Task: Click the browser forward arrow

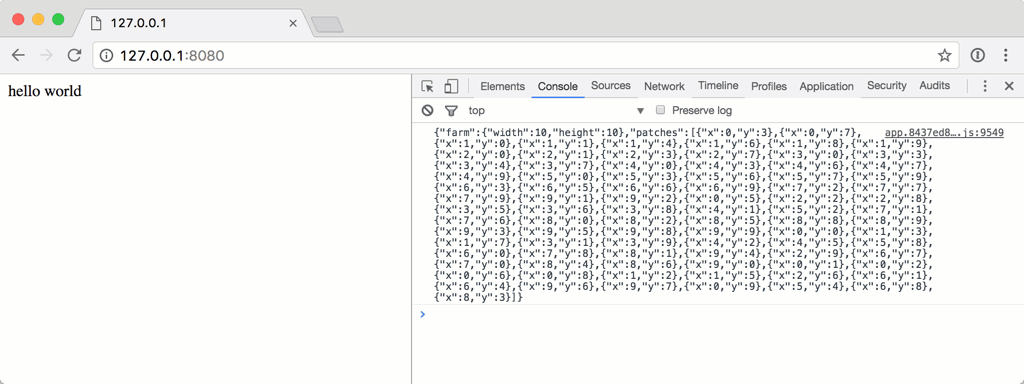Action: pyautogui.click(x=46, y=56)
